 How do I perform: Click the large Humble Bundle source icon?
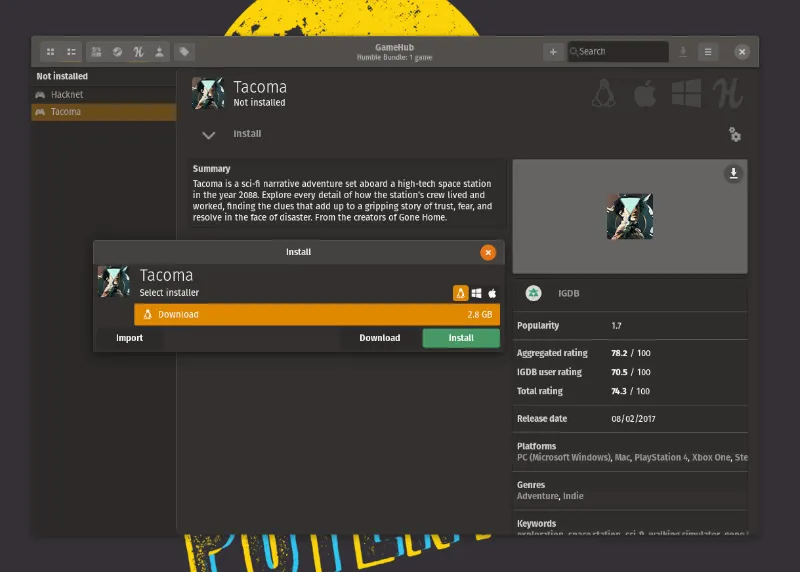coord(728,93)
